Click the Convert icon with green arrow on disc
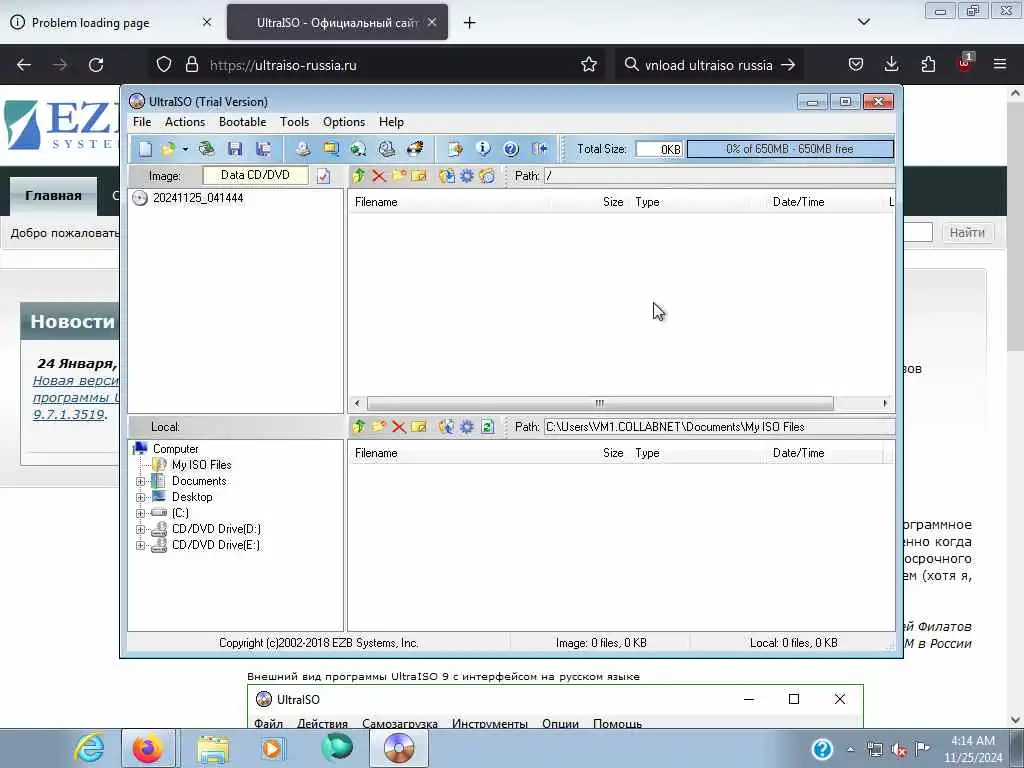 tap(359, 149)
